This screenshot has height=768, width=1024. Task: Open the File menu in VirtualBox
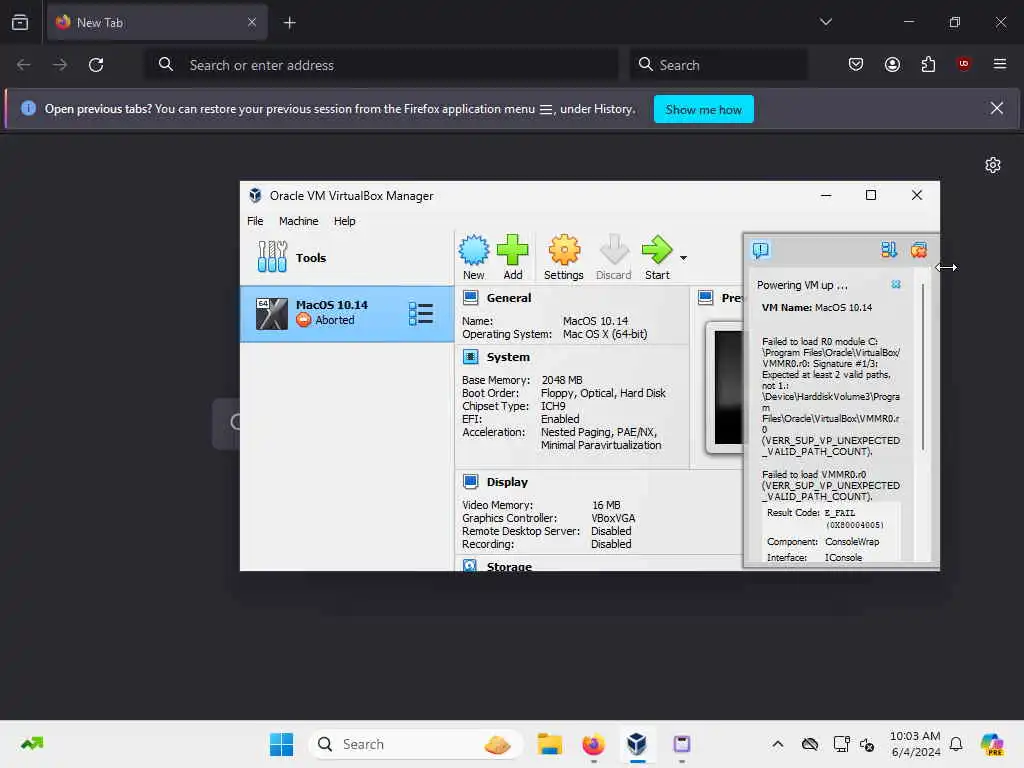click(x=255, y=221)
